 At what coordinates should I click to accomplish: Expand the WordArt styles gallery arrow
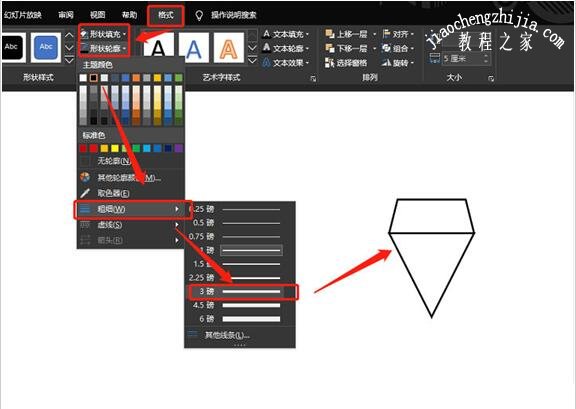[x=252, y=60]
